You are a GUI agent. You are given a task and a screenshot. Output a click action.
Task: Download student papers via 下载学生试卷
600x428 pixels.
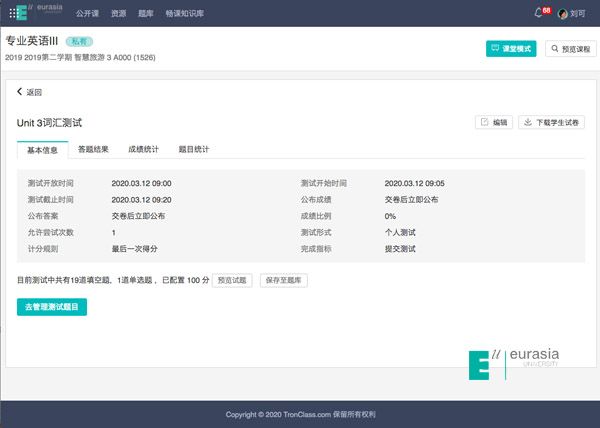tap(551, 122)
